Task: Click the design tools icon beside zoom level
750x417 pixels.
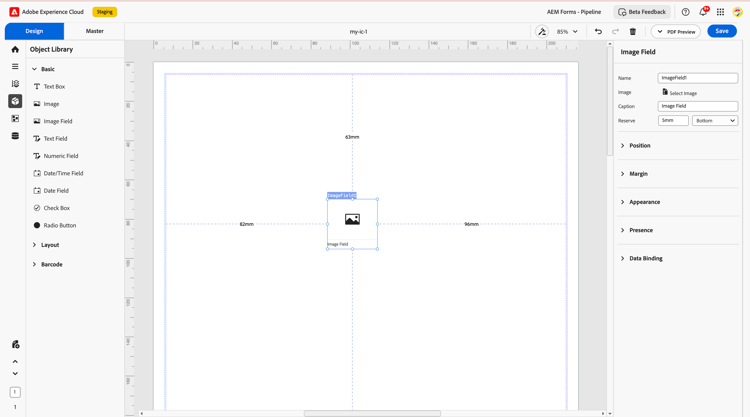Action: coord(542,32)
